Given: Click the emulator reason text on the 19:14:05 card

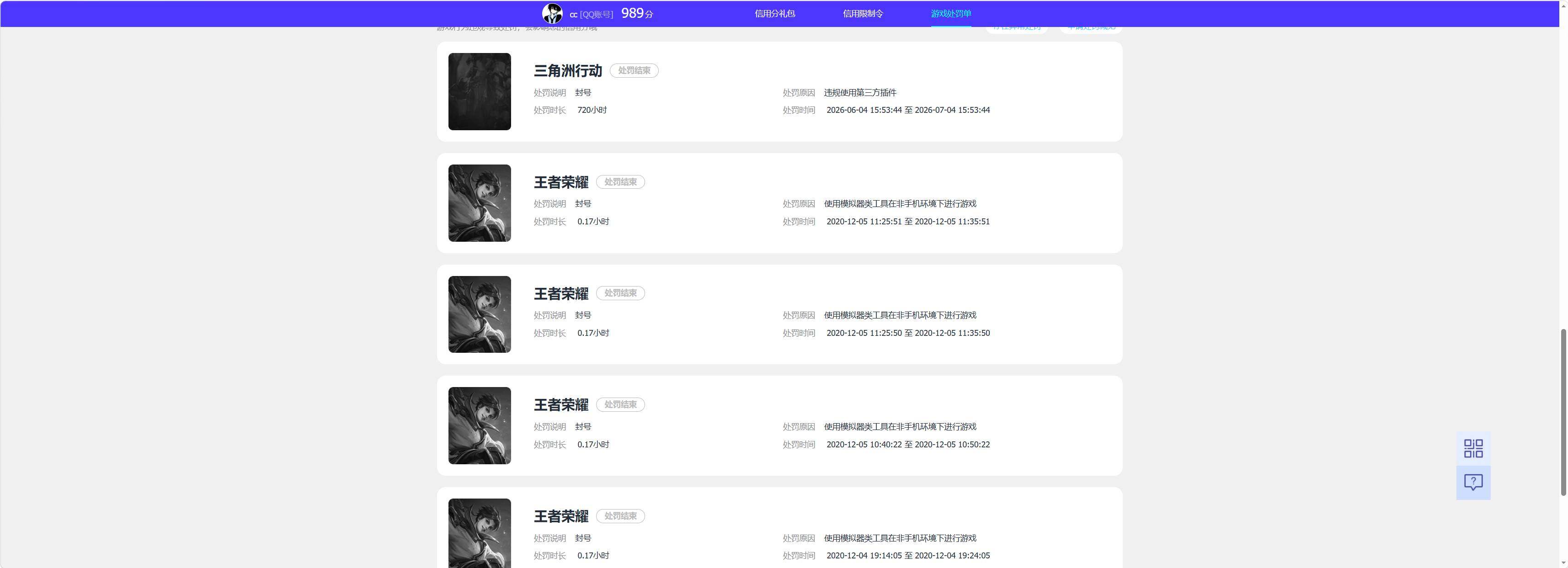Looking at the screenshot, I should 900,538.
